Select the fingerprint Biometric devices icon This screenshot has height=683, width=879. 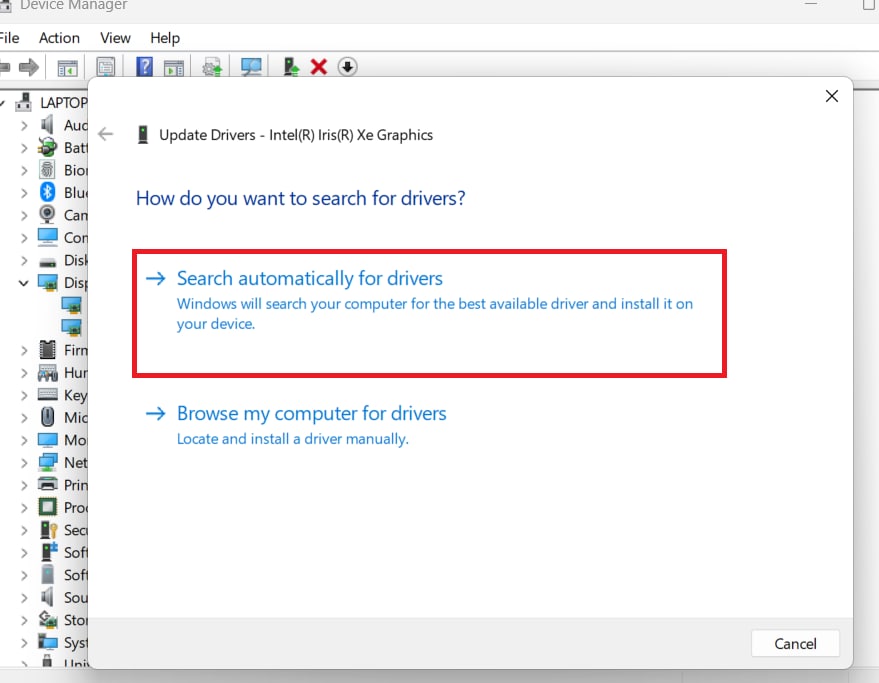[x=48, y=170]
